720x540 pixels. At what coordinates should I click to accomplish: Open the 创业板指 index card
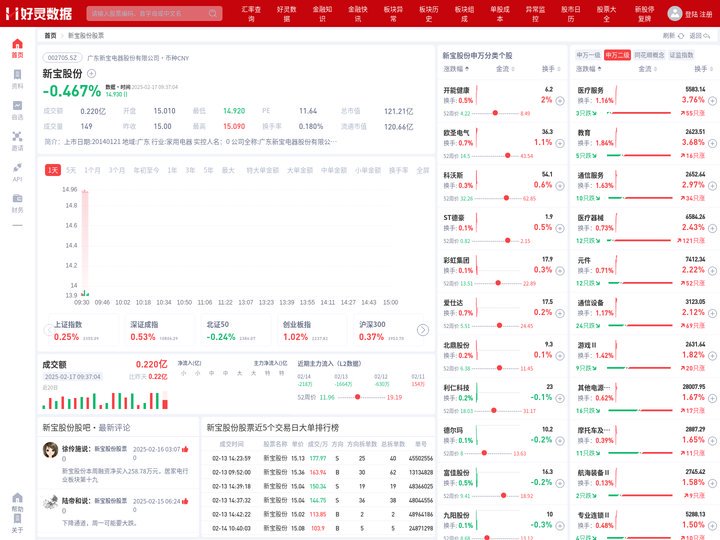pos(312,331)
